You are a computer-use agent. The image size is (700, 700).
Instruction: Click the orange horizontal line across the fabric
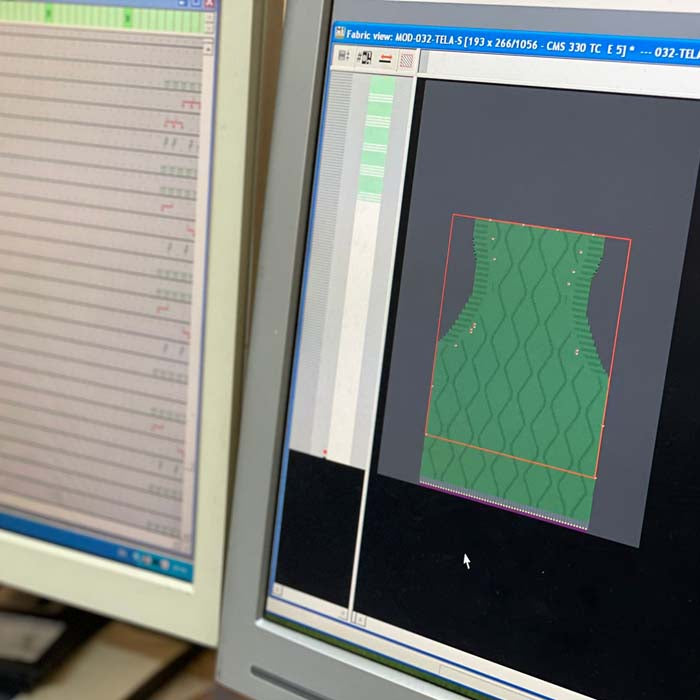[x=510, y=456]
